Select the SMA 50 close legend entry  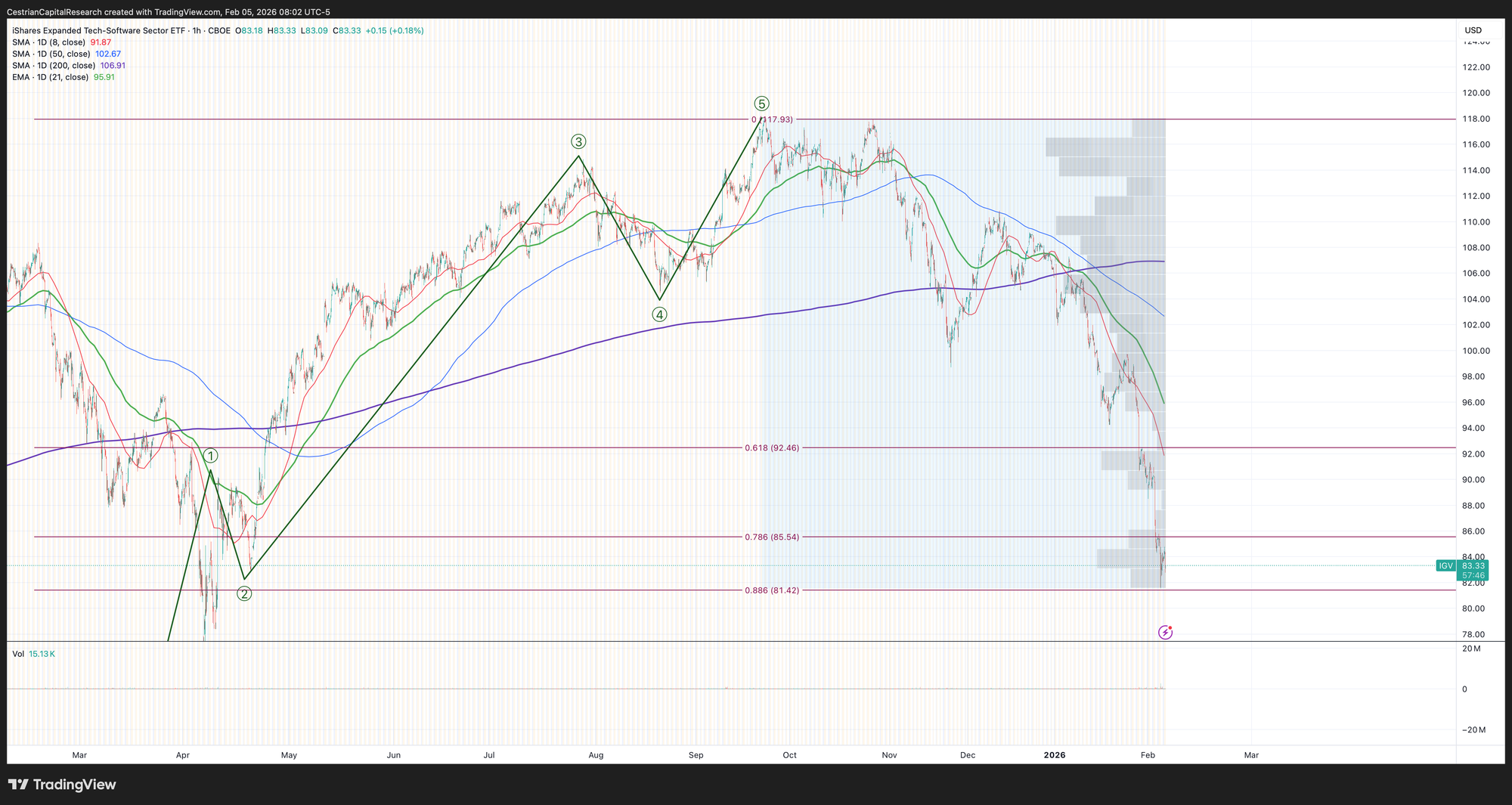click(x=51, y=54)
